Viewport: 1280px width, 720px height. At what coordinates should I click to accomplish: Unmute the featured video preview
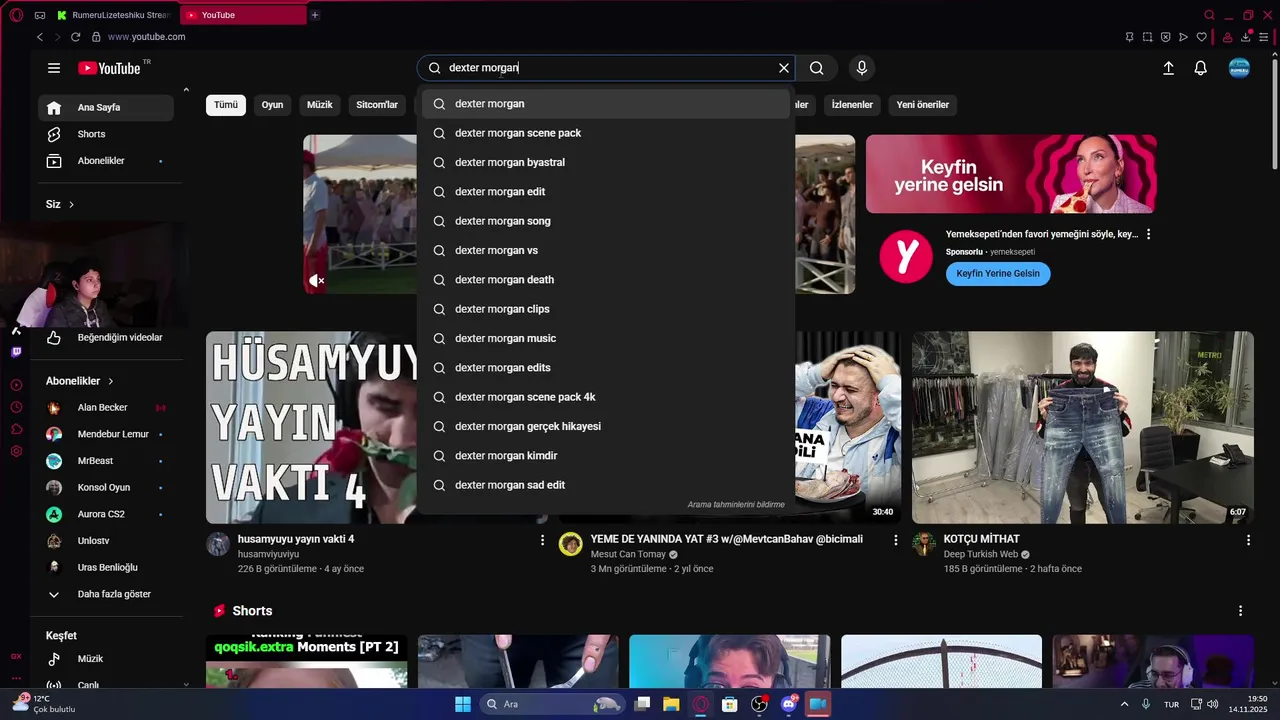[316, 281]
